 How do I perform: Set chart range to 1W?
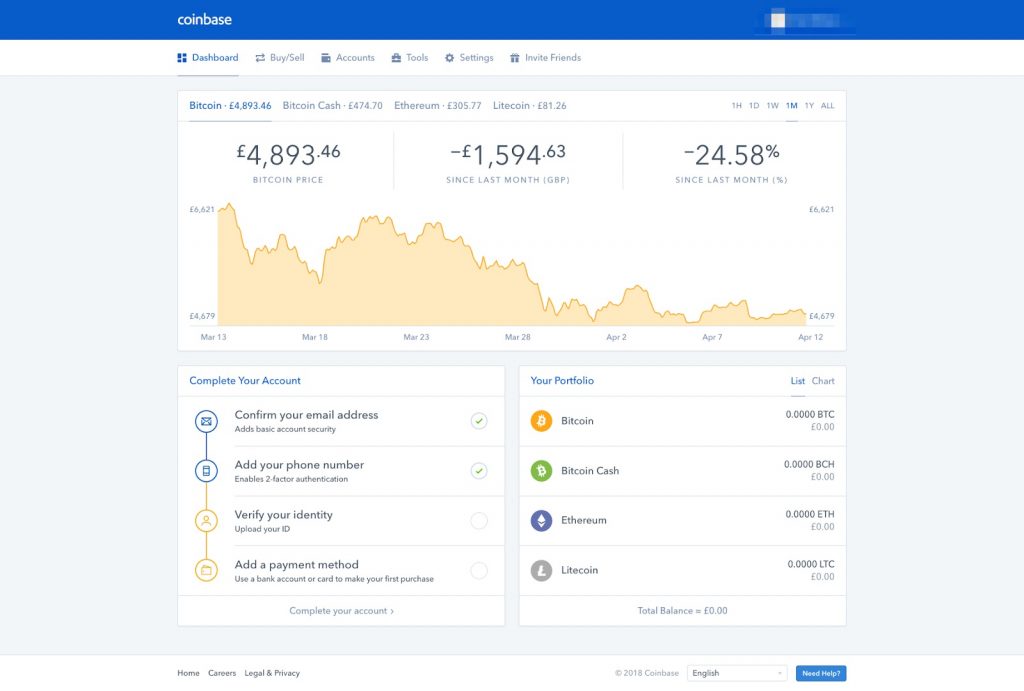773,106
